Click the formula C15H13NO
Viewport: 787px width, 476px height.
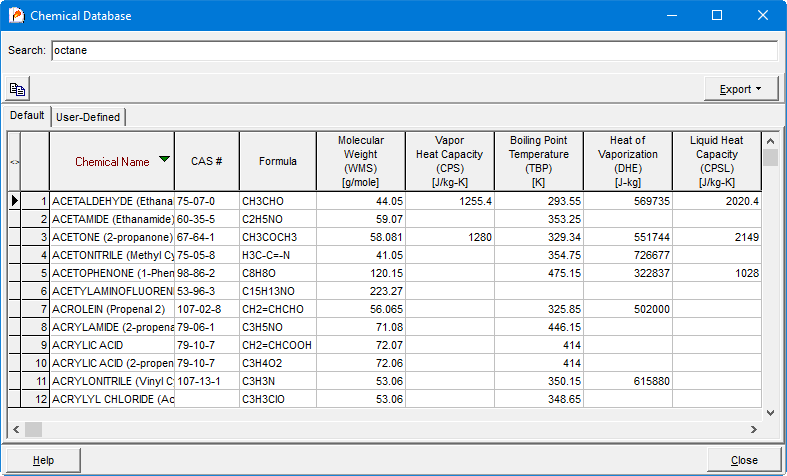pos(278,291)
